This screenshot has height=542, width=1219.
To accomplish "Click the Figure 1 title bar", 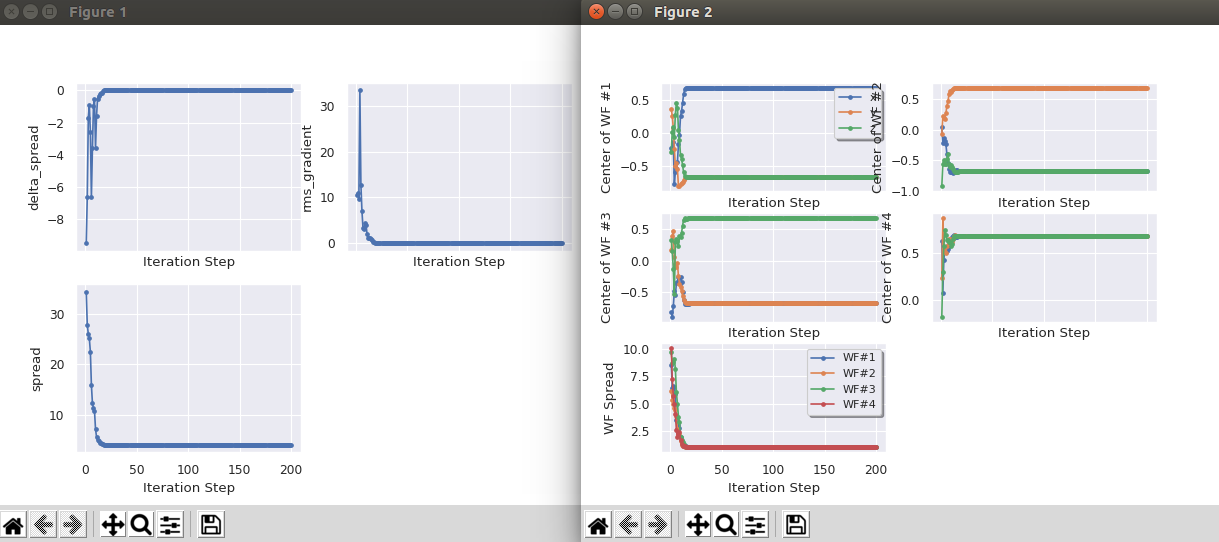I will (300, 12).
